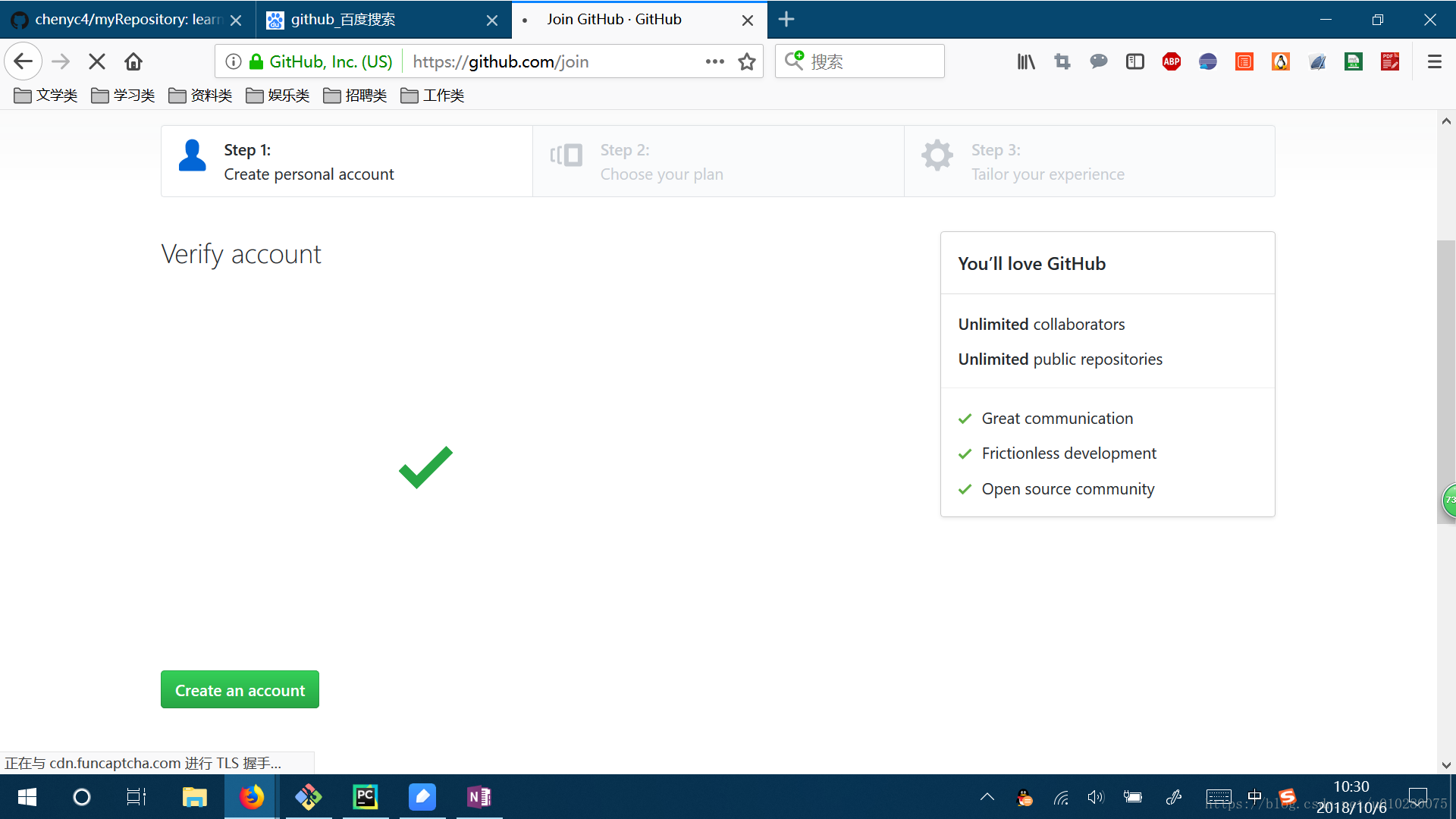Click the Frictionless development item
Viewport: 1456px width, 819px height.
click(x=1068, y=453)
